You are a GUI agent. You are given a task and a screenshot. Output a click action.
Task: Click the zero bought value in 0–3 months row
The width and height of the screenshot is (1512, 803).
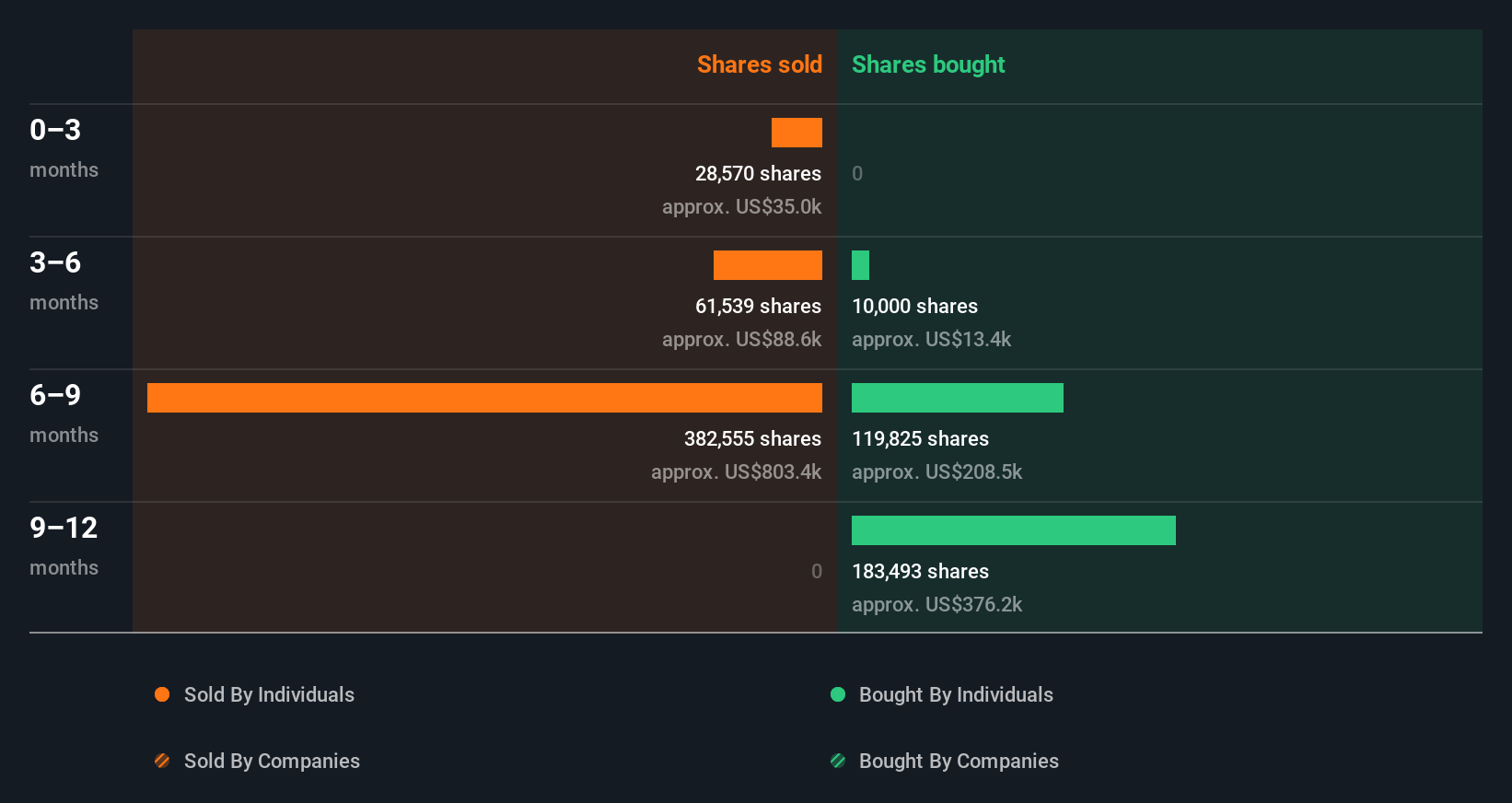click(x=857, y=174)
